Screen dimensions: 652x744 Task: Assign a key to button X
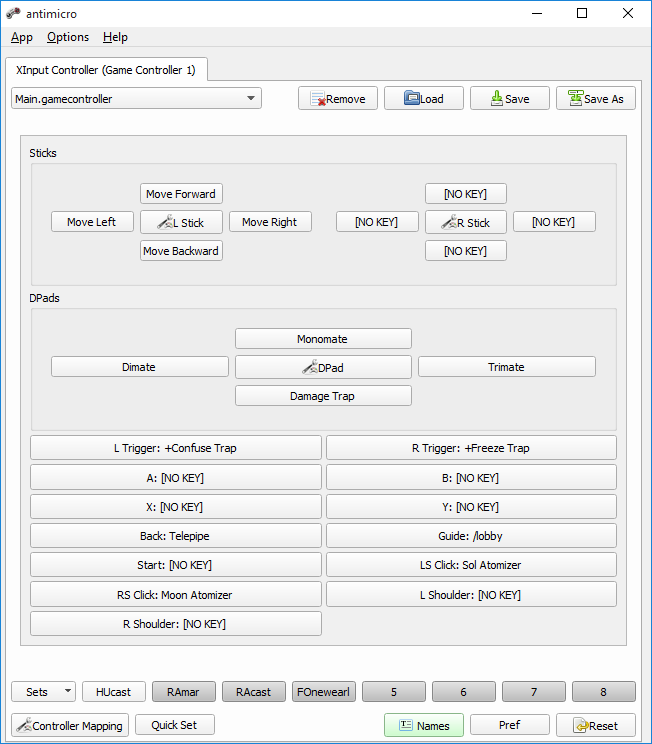pos(176,507)
